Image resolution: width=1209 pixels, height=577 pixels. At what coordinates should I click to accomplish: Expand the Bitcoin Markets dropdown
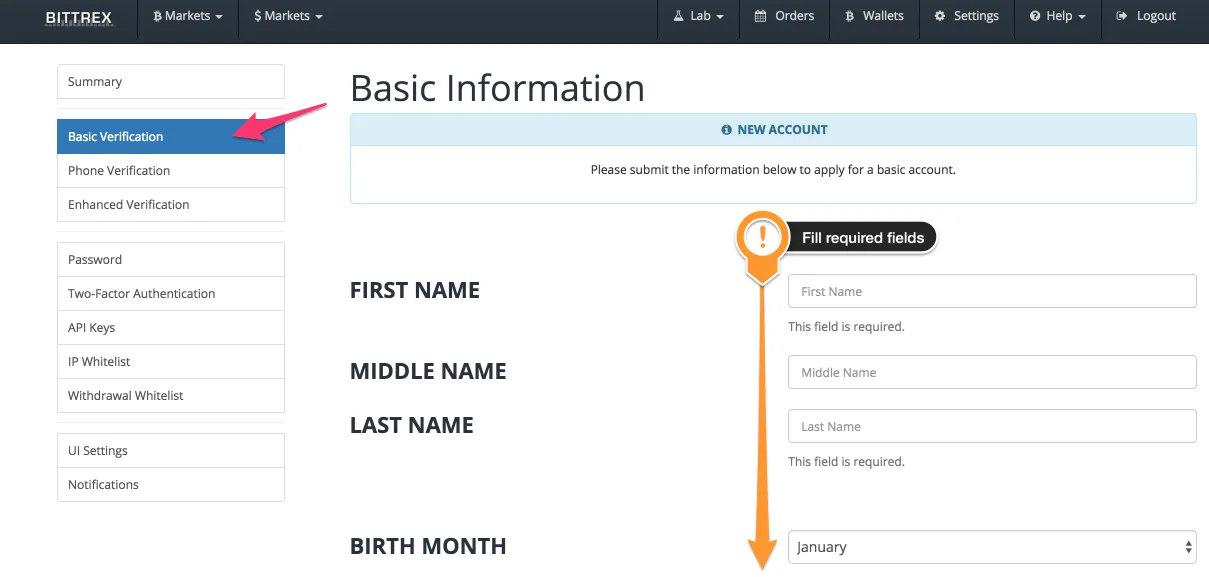[188, 17]
